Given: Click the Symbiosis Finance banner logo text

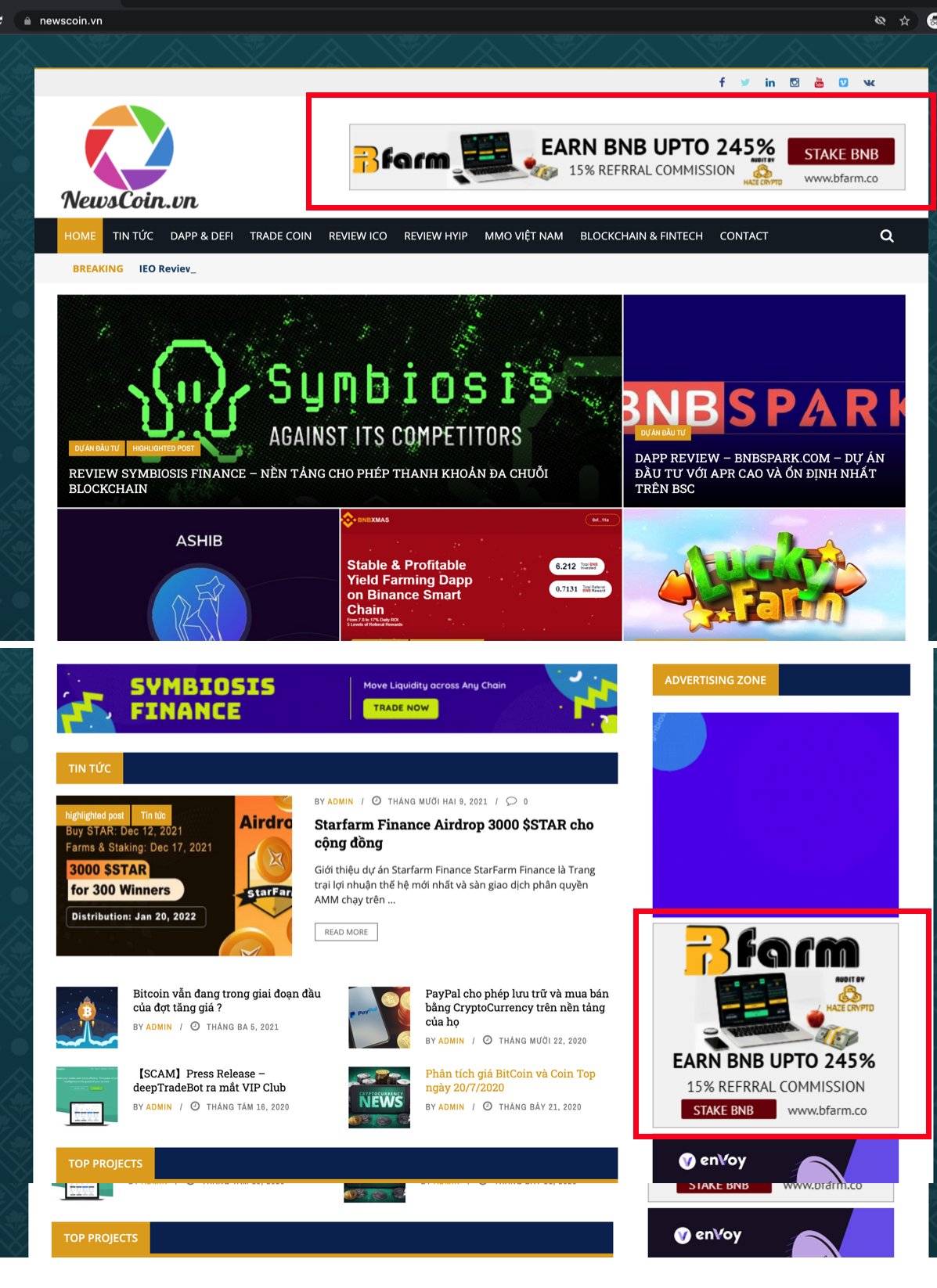Looking at the screenshot, I should [202, 698].
